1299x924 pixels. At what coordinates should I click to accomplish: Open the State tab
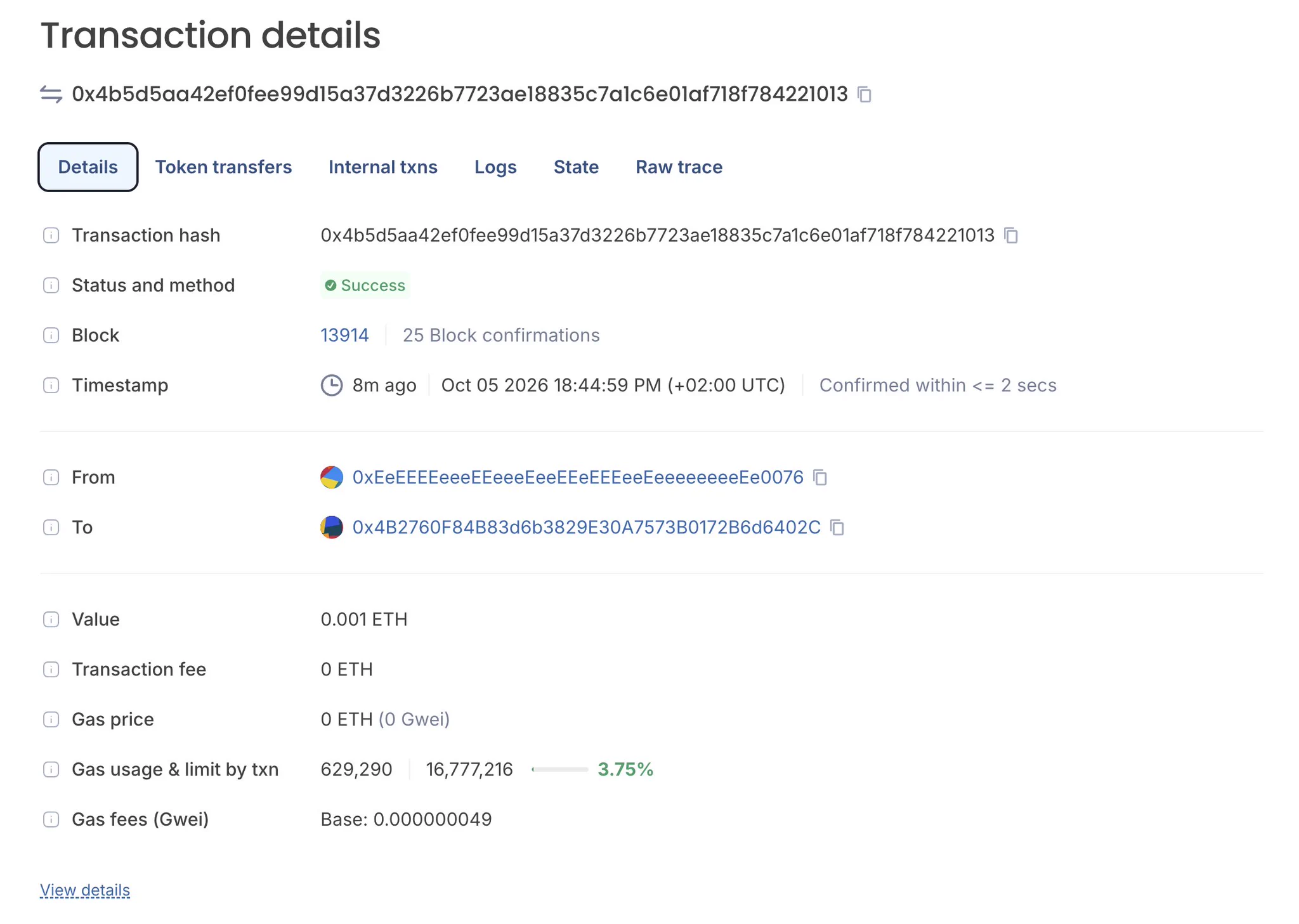[x=576, y=167]
